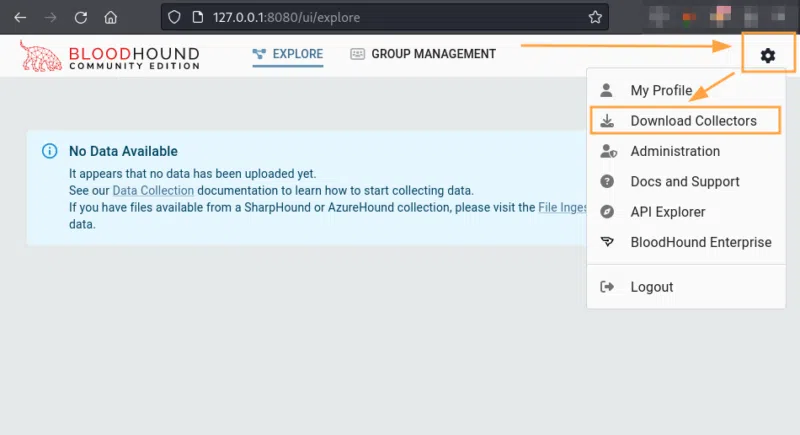Screen dimensions: 800x435
Task: Open Docs and Support menu entry
Action: tap(686, 182)
